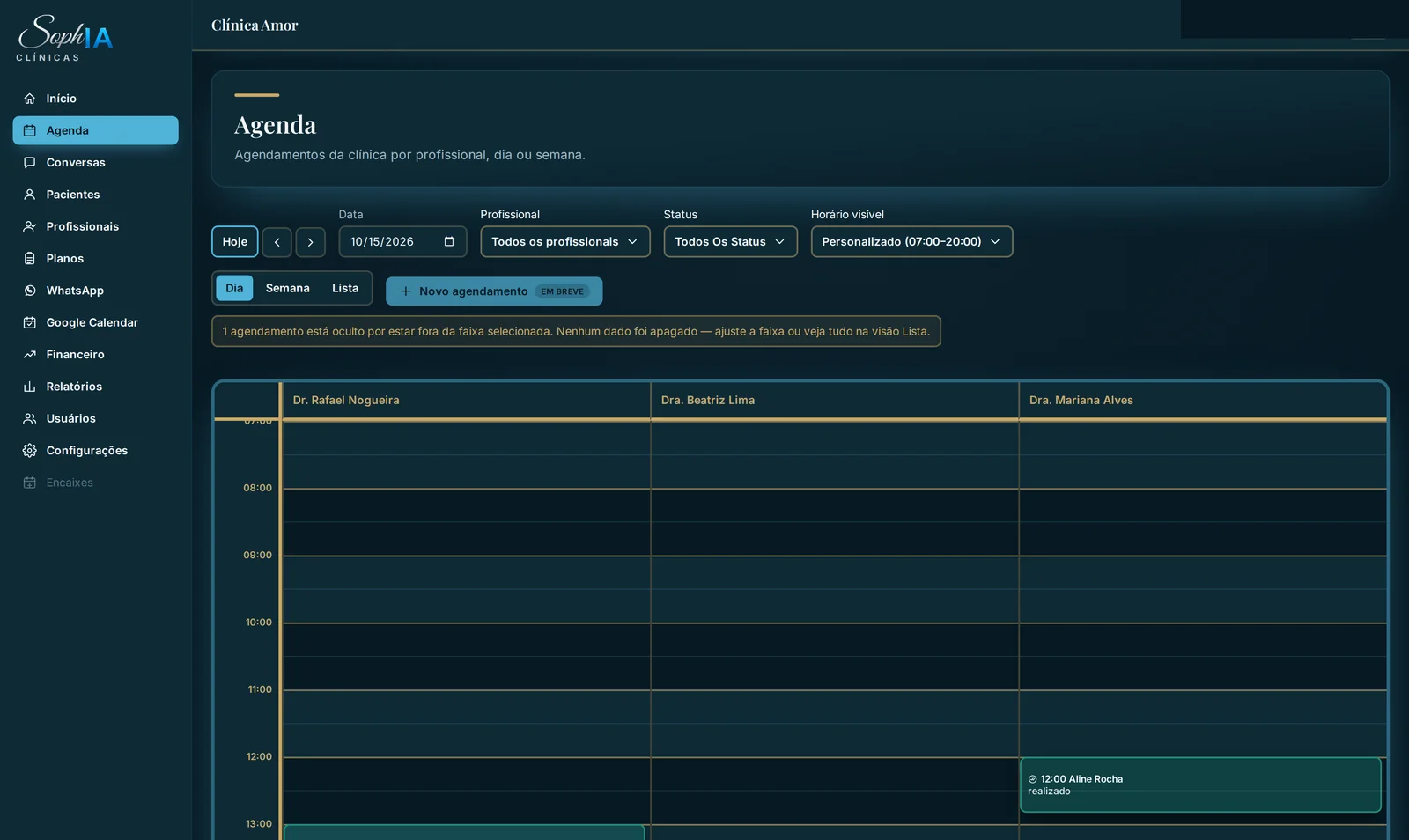Click the 08:00 time label
The height and width of the screenshot is (840, 1409).
tap(258, 488)
